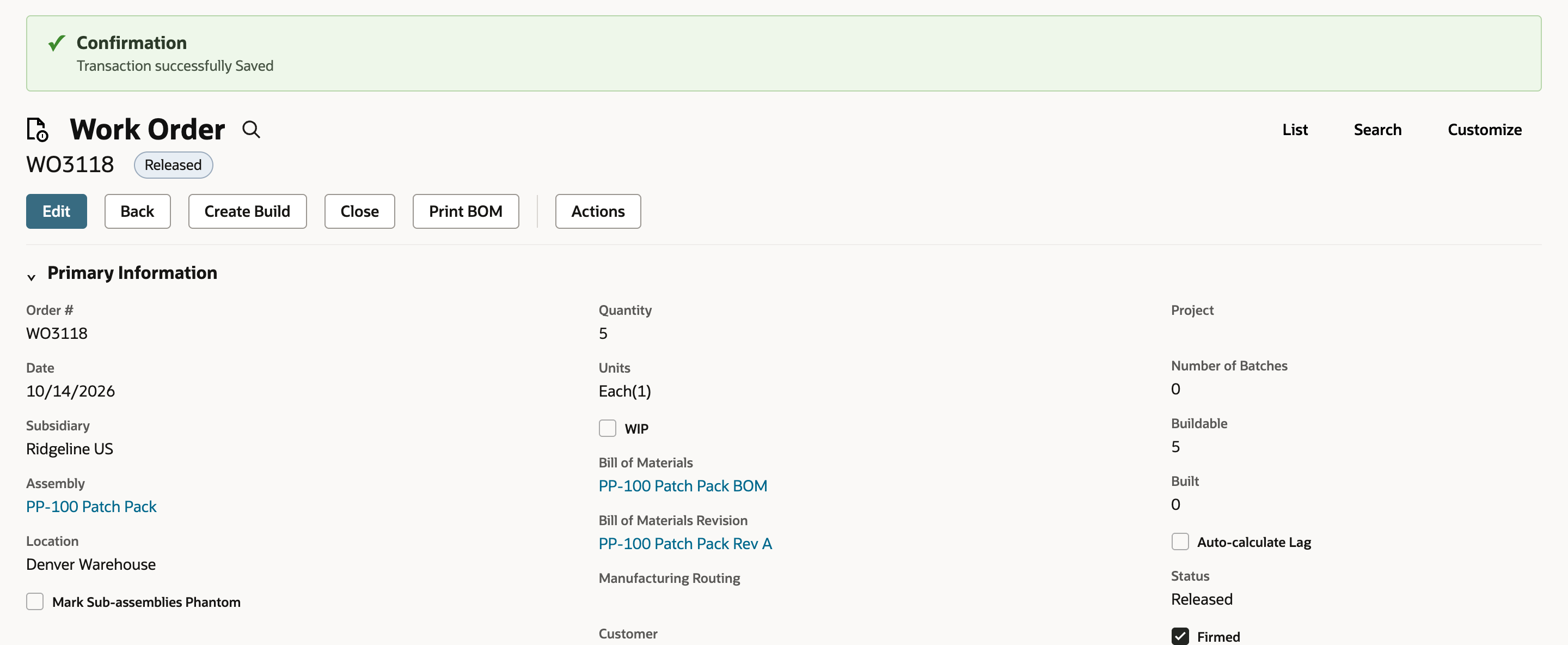
Task: Select the date value 10/14/2026
Action: (x=71, y=391)
